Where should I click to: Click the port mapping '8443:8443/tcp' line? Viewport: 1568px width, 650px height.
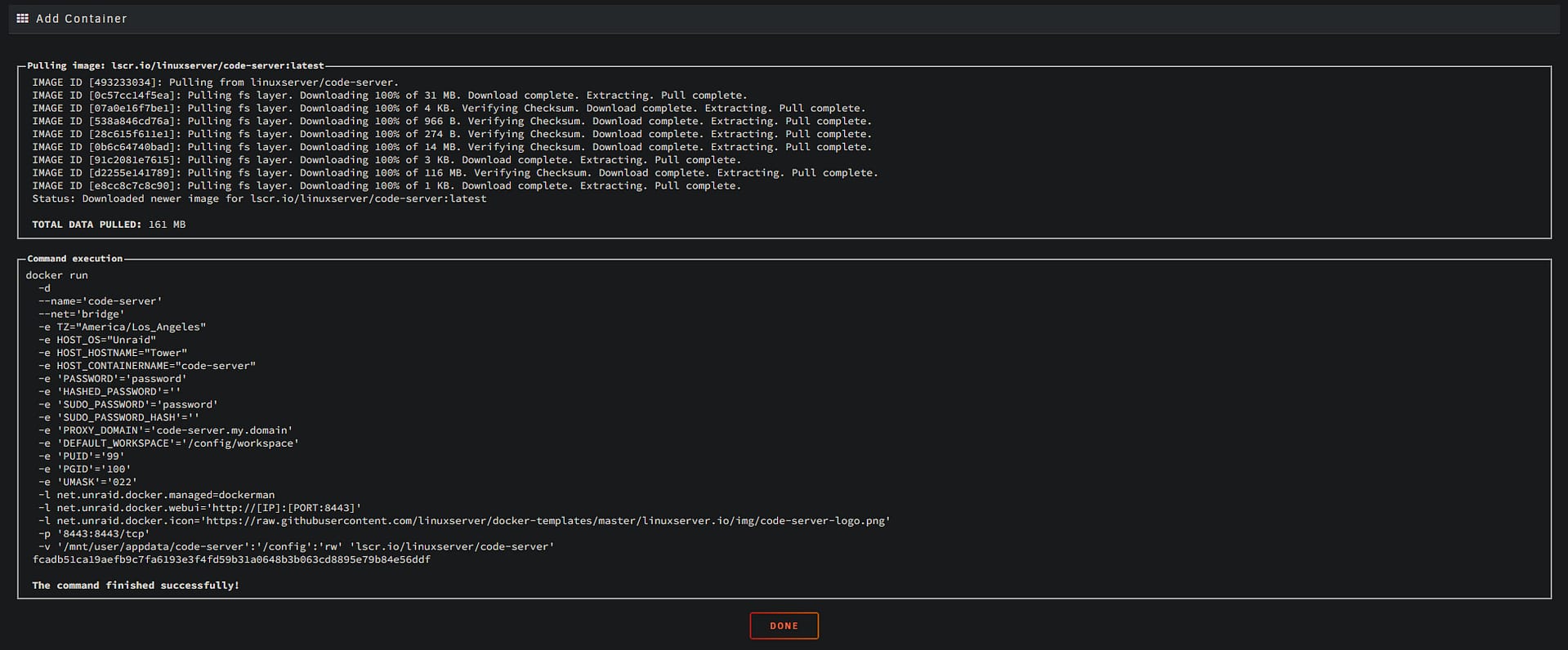(94, 533)
